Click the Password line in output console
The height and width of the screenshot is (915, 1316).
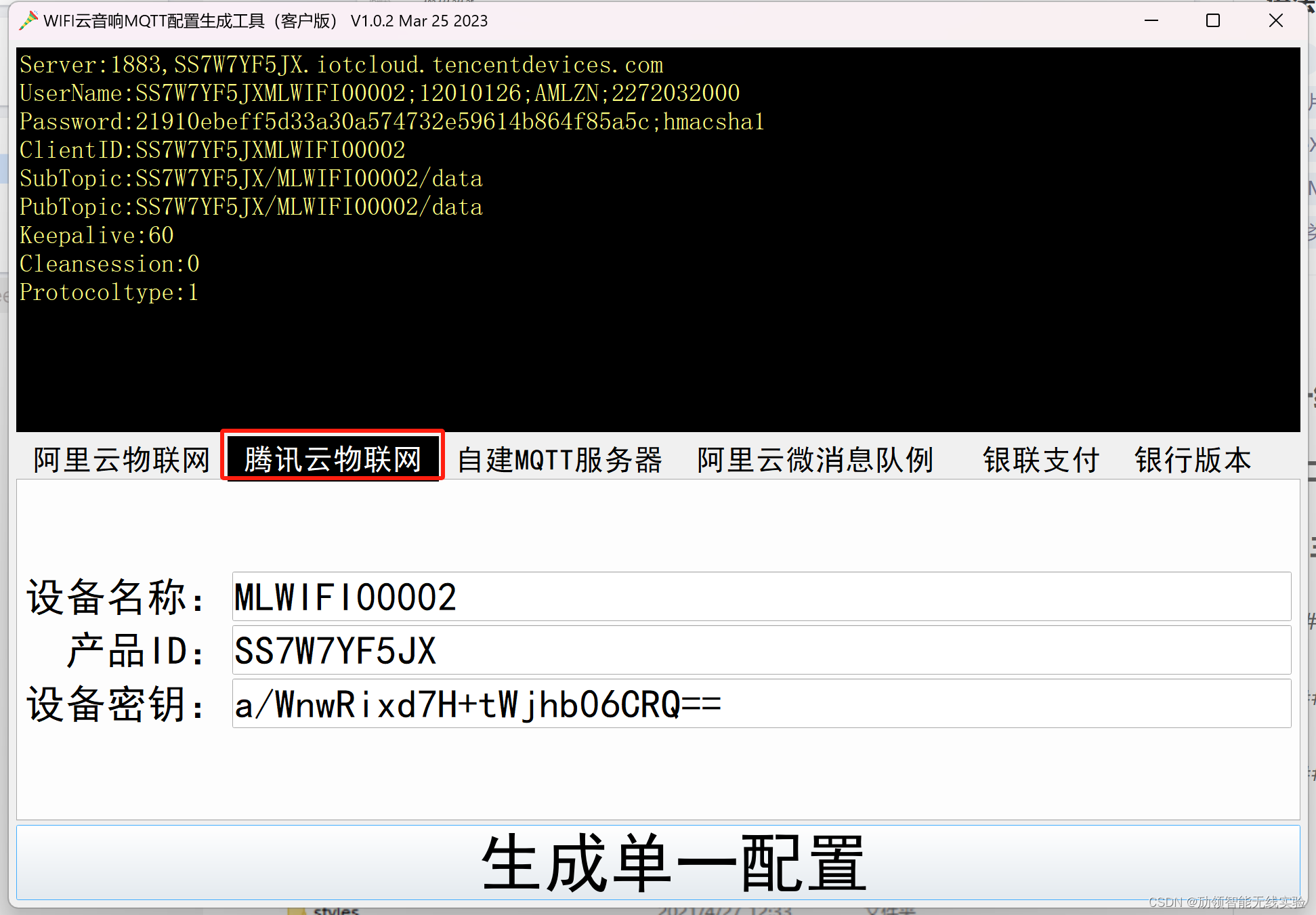coord(391,122)
